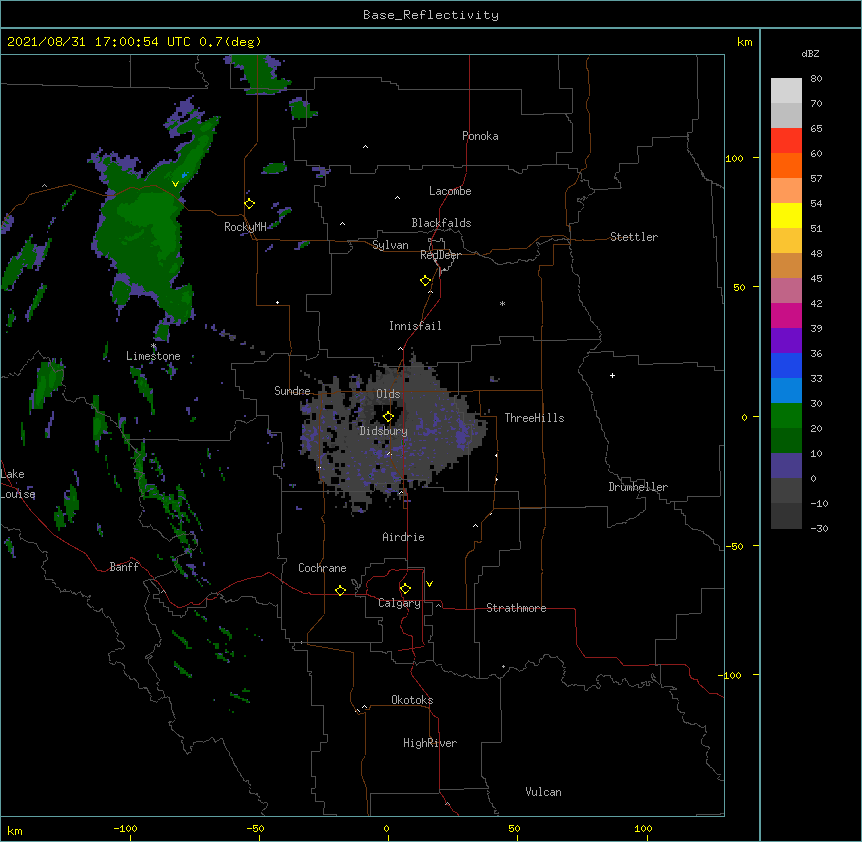This screenshot has width=862, height=842.
Task: Select the white caret marker east of Airdrie
Action: 476,525
